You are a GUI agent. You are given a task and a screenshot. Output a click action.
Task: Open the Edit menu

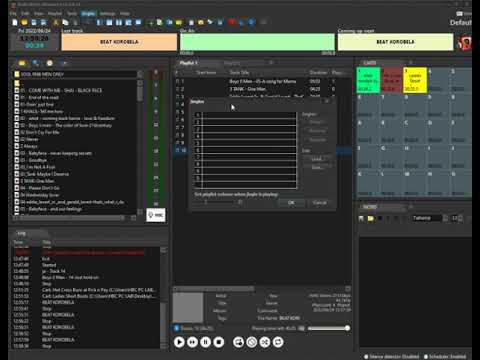25,14
